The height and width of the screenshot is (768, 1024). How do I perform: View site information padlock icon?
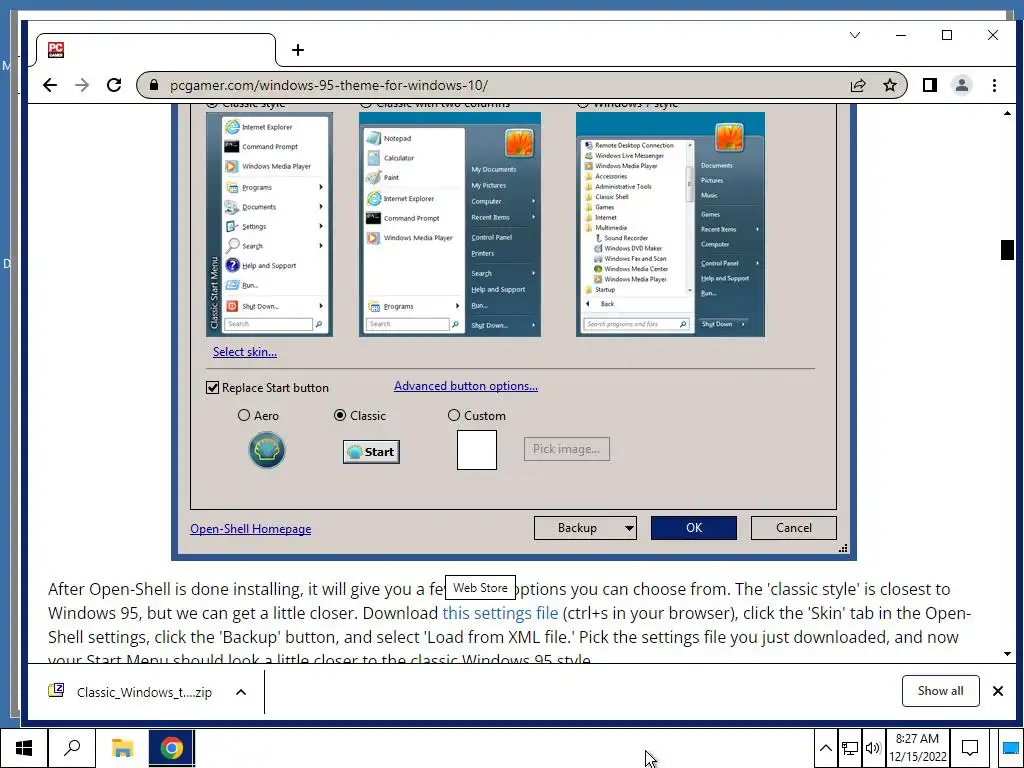[154, 85]
